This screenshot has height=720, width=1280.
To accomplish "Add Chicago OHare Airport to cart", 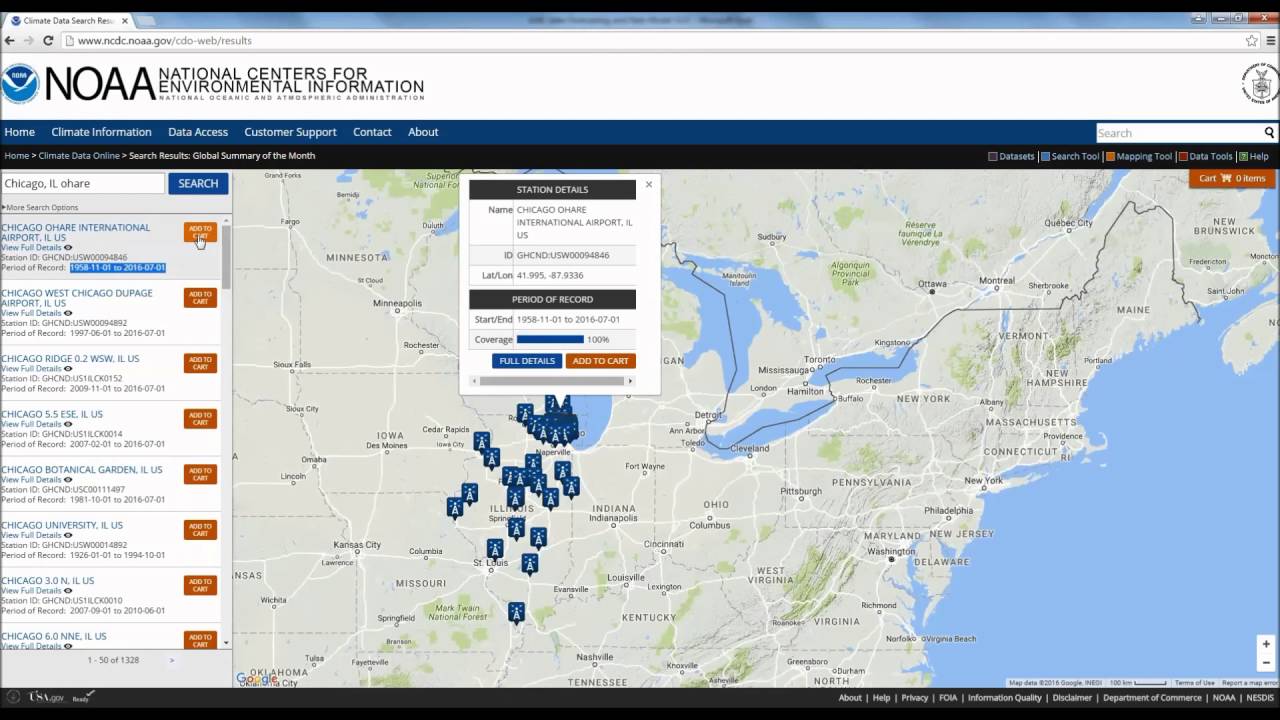I will pos(200,232).
